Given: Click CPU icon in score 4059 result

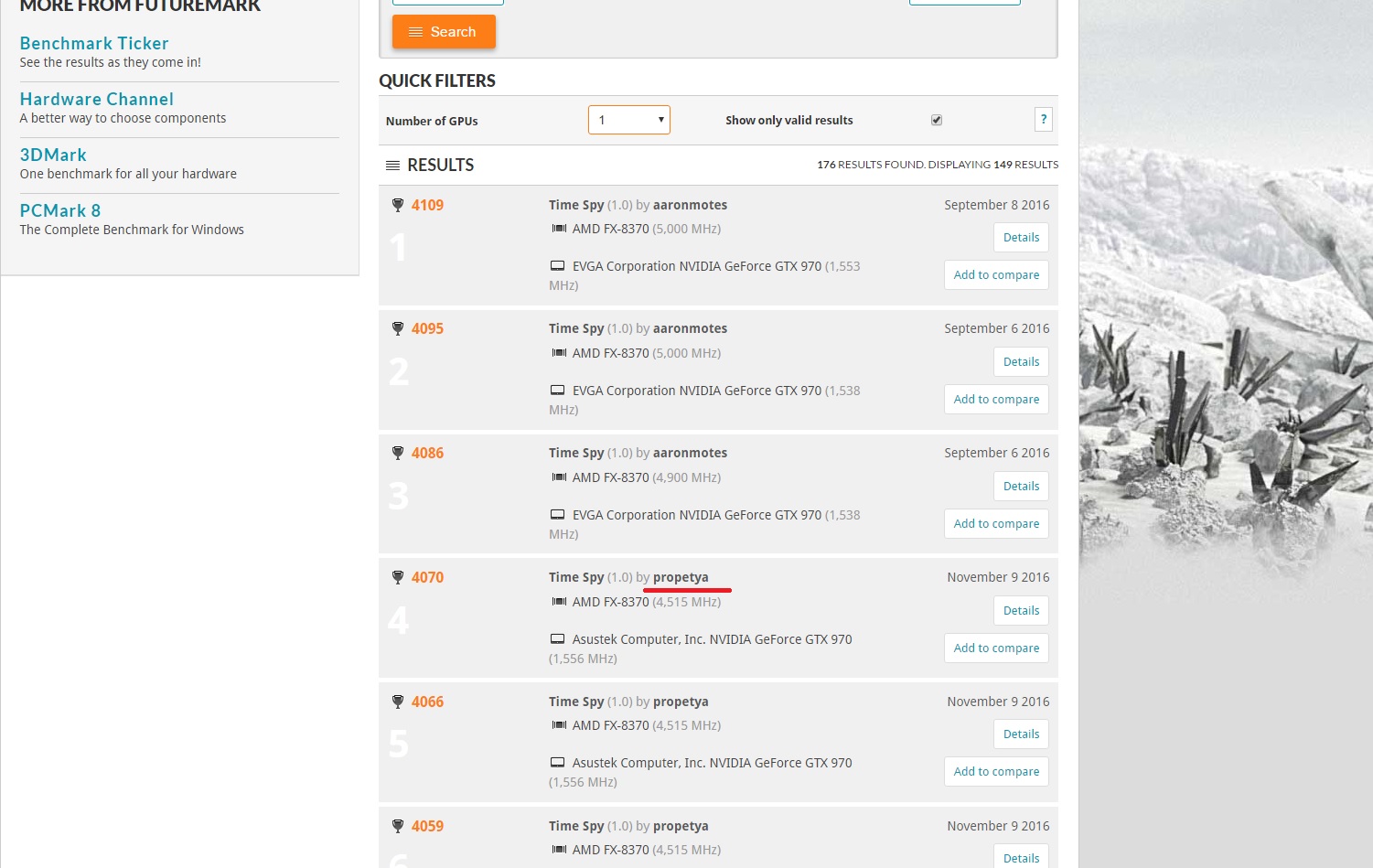Looking at the screenshot, I should pos(559,850).
